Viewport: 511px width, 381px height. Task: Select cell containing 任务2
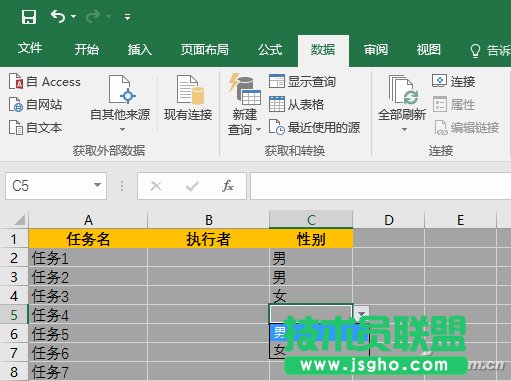click(x=88, y=277)
